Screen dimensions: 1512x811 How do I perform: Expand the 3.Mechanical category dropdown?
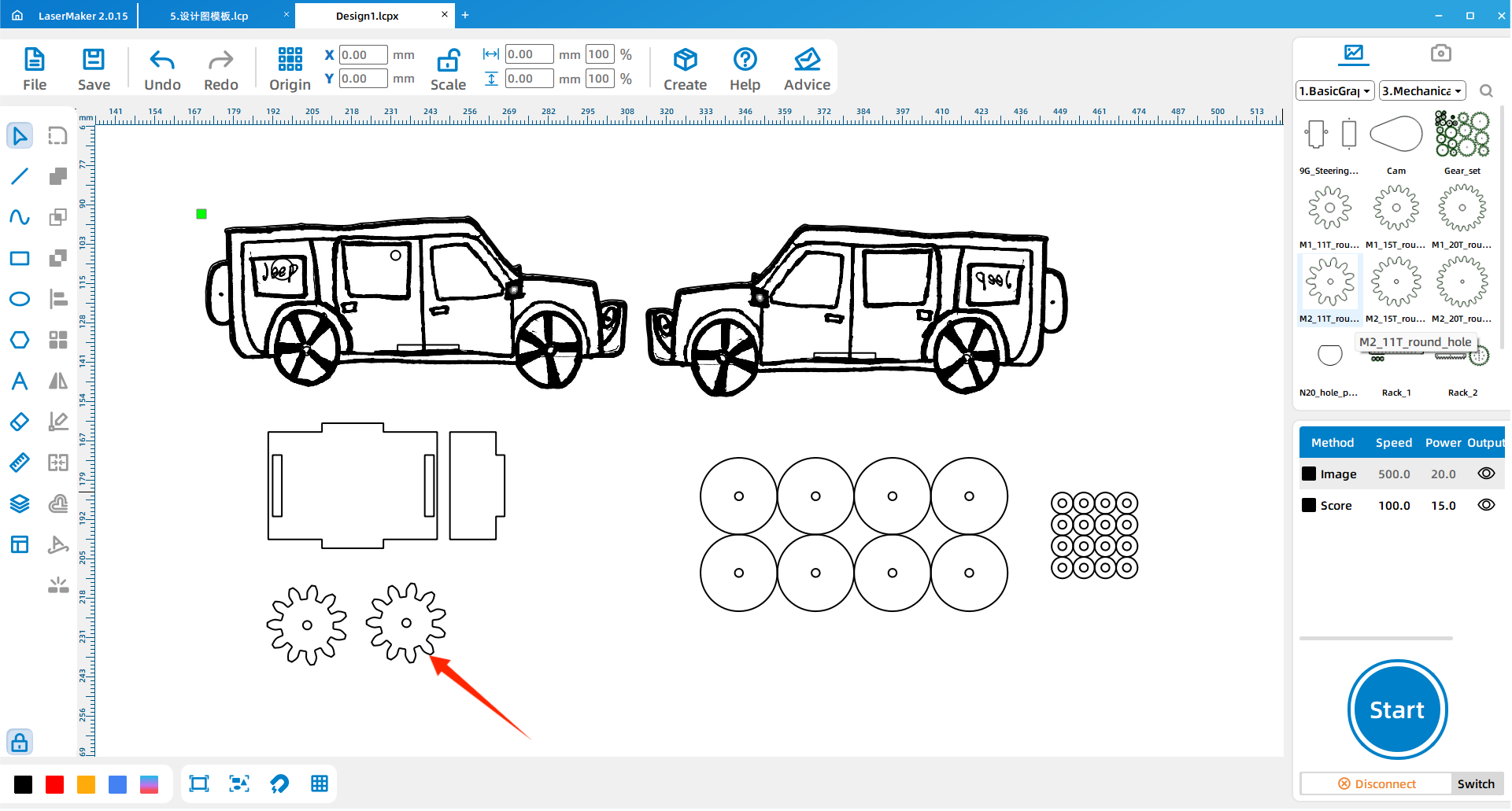[x=1422, y=91]
